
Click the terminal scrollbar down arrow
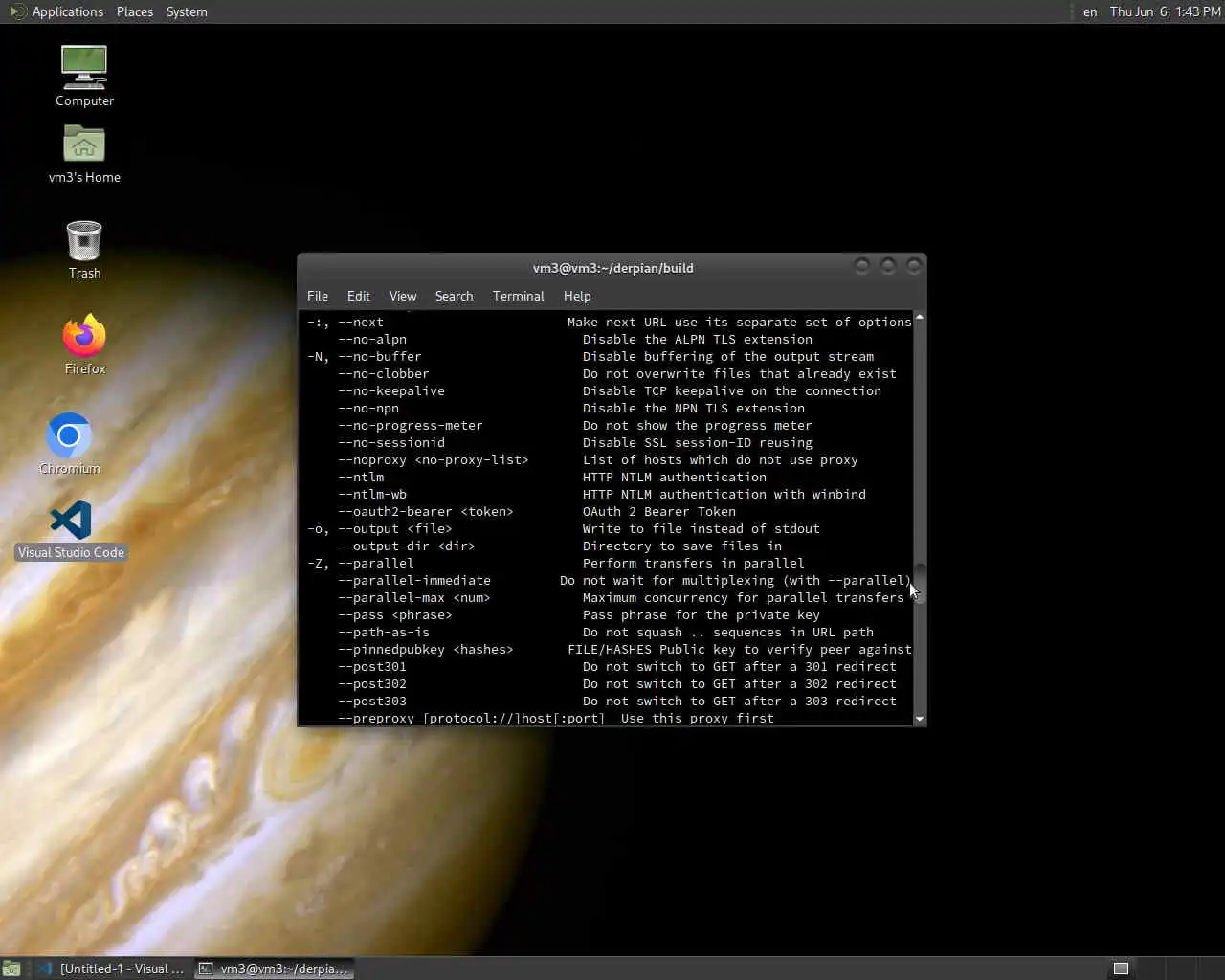[x=920, y=719]
